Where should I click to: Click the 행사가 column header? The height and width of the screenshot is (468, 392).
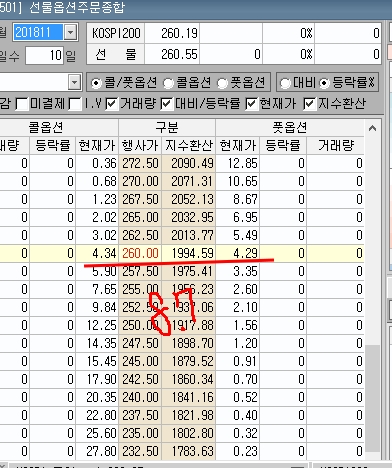tap(140, 145)
